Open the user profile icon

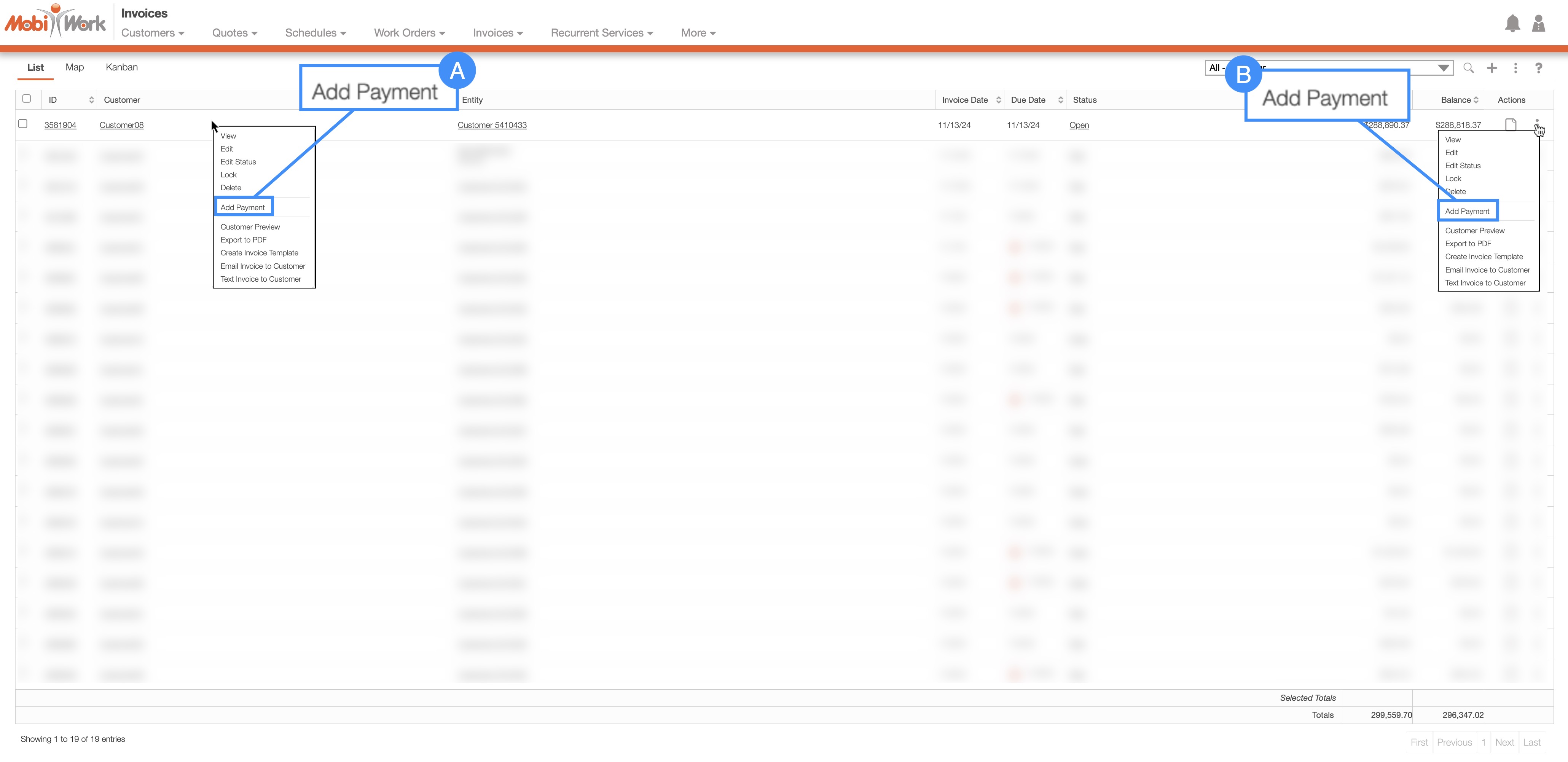[x=1538, y=24]
